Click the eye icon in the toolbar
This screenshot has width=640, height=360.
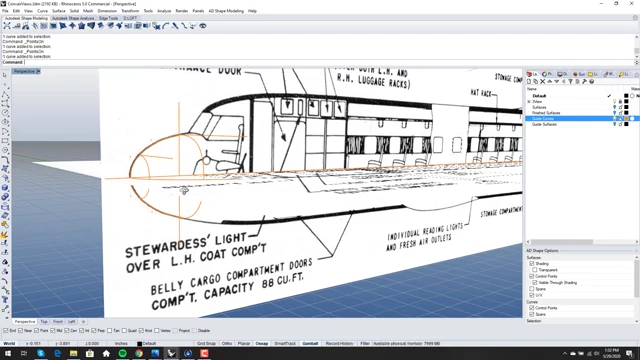coord(202,26)
